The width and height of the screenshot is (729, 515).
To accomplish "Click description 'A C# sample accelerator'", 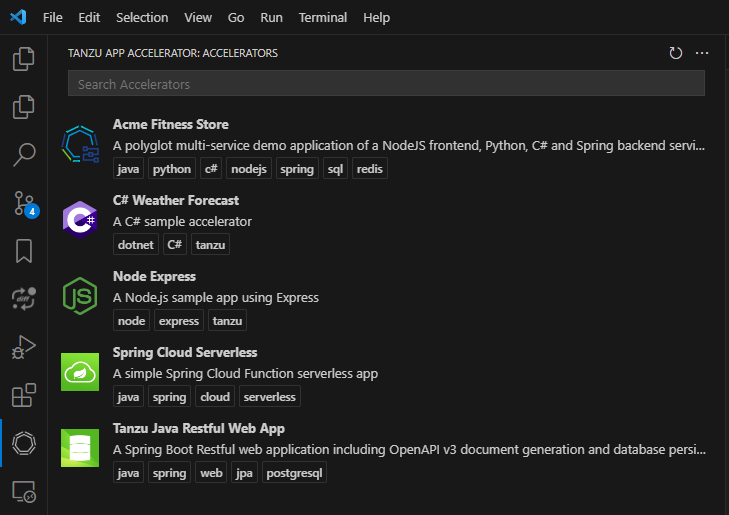I will coord(182,222).
